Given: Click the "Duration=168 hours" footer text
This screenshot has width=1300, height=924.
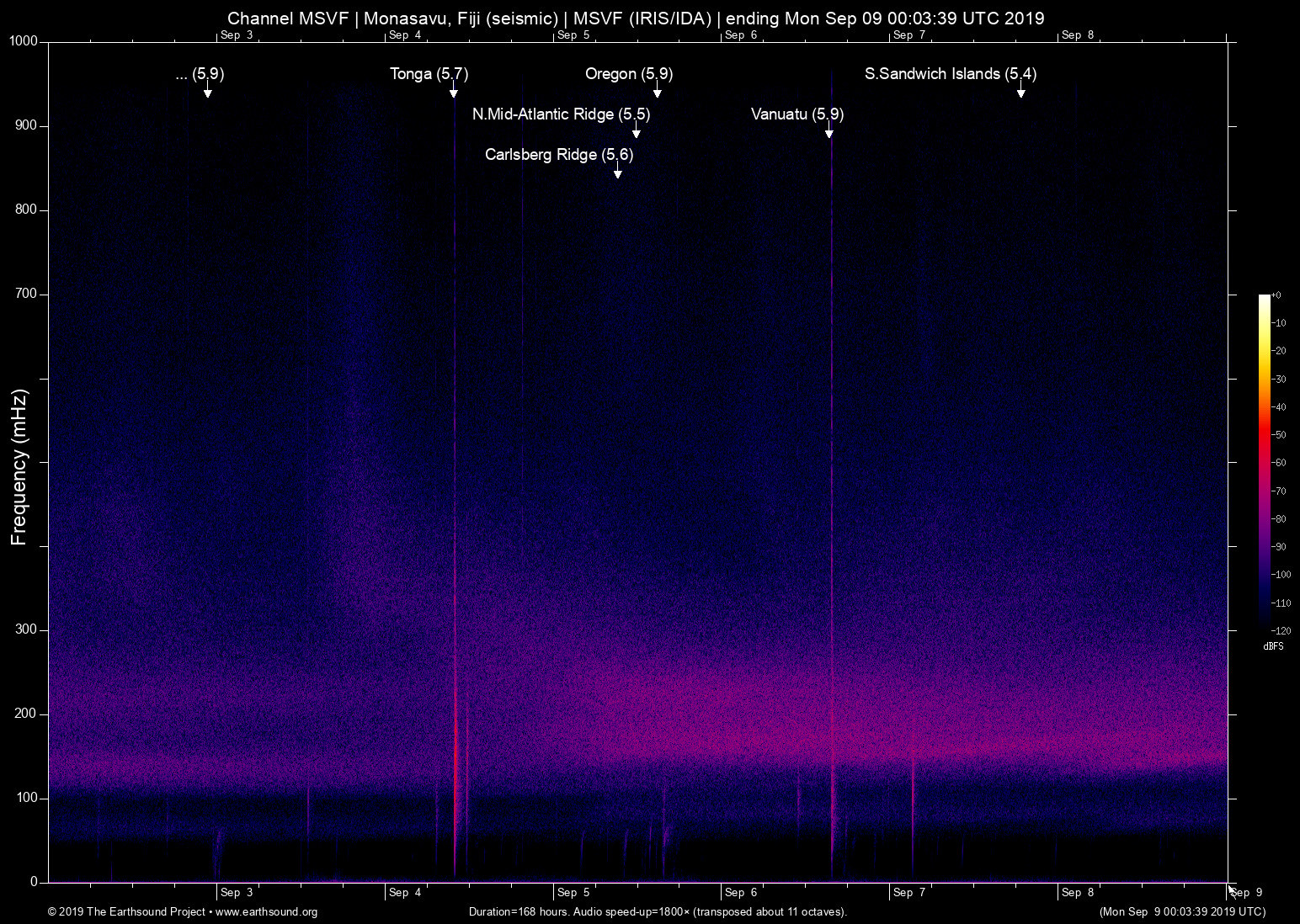Looking at the screenshot, I should [658, 912].
